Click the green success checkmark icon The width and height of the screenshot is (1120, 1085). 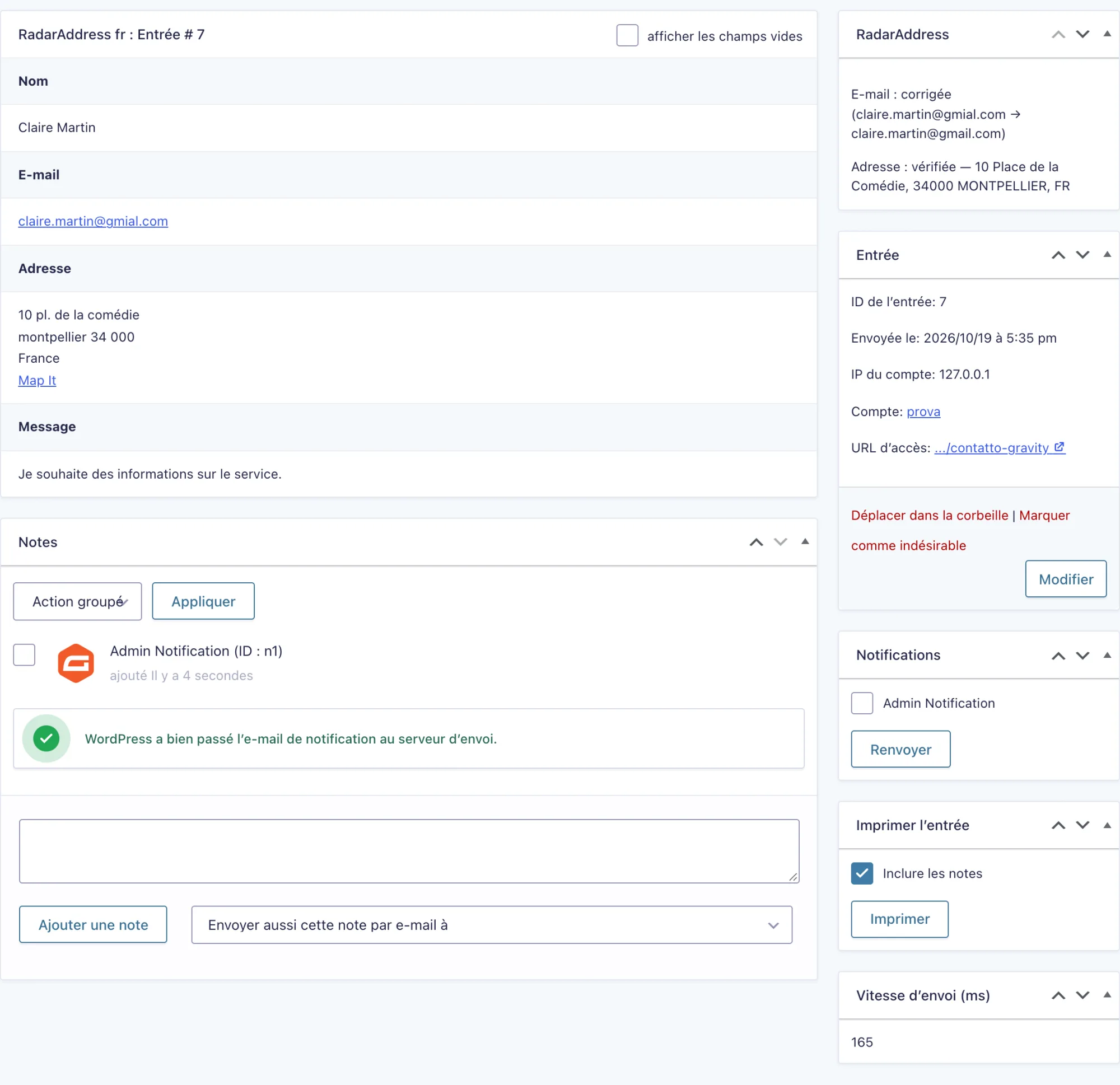[46, 739]
